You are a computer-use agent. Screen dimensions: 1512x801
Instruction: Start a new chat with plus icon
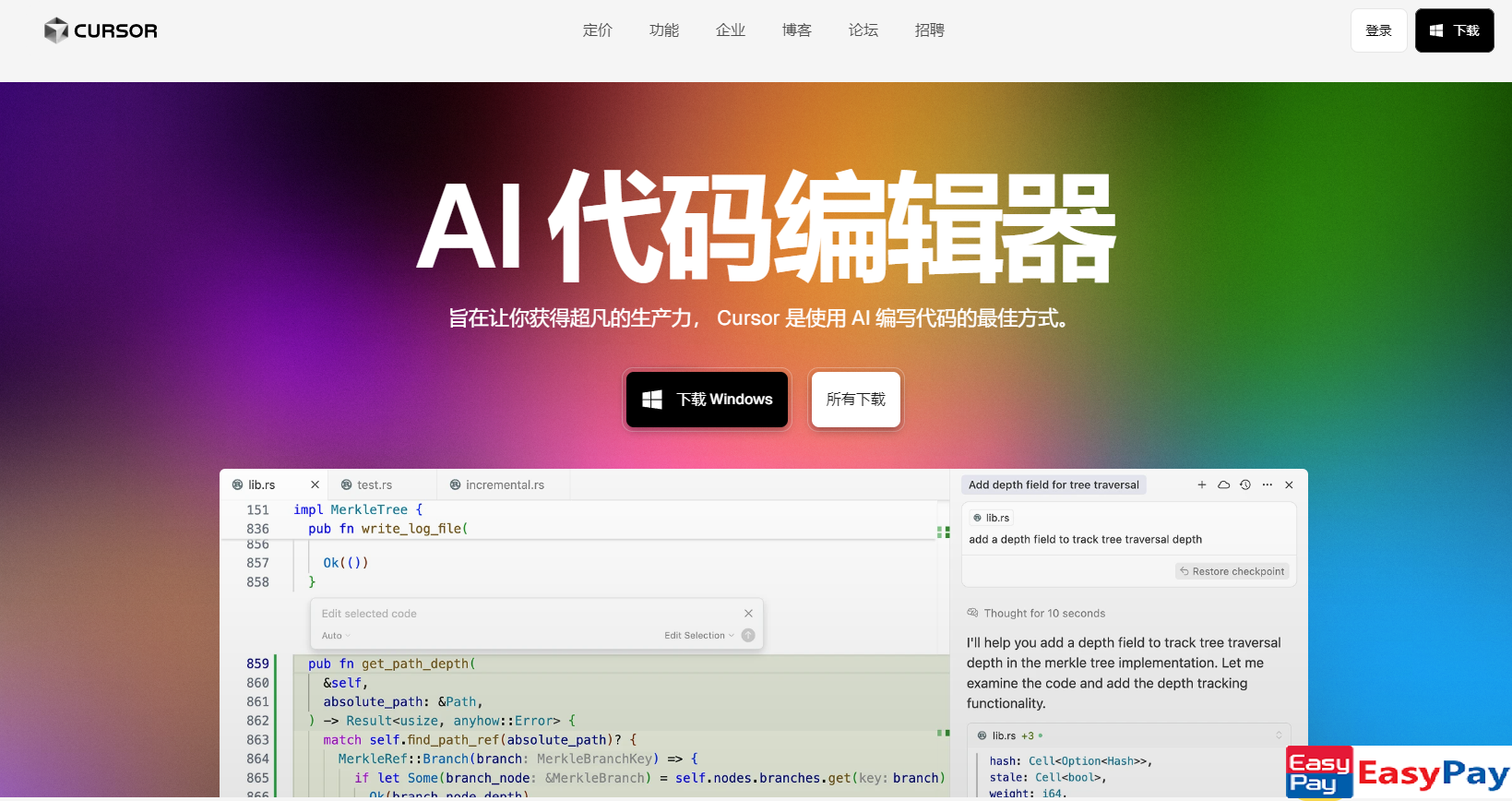click(x=1202, y=484)
